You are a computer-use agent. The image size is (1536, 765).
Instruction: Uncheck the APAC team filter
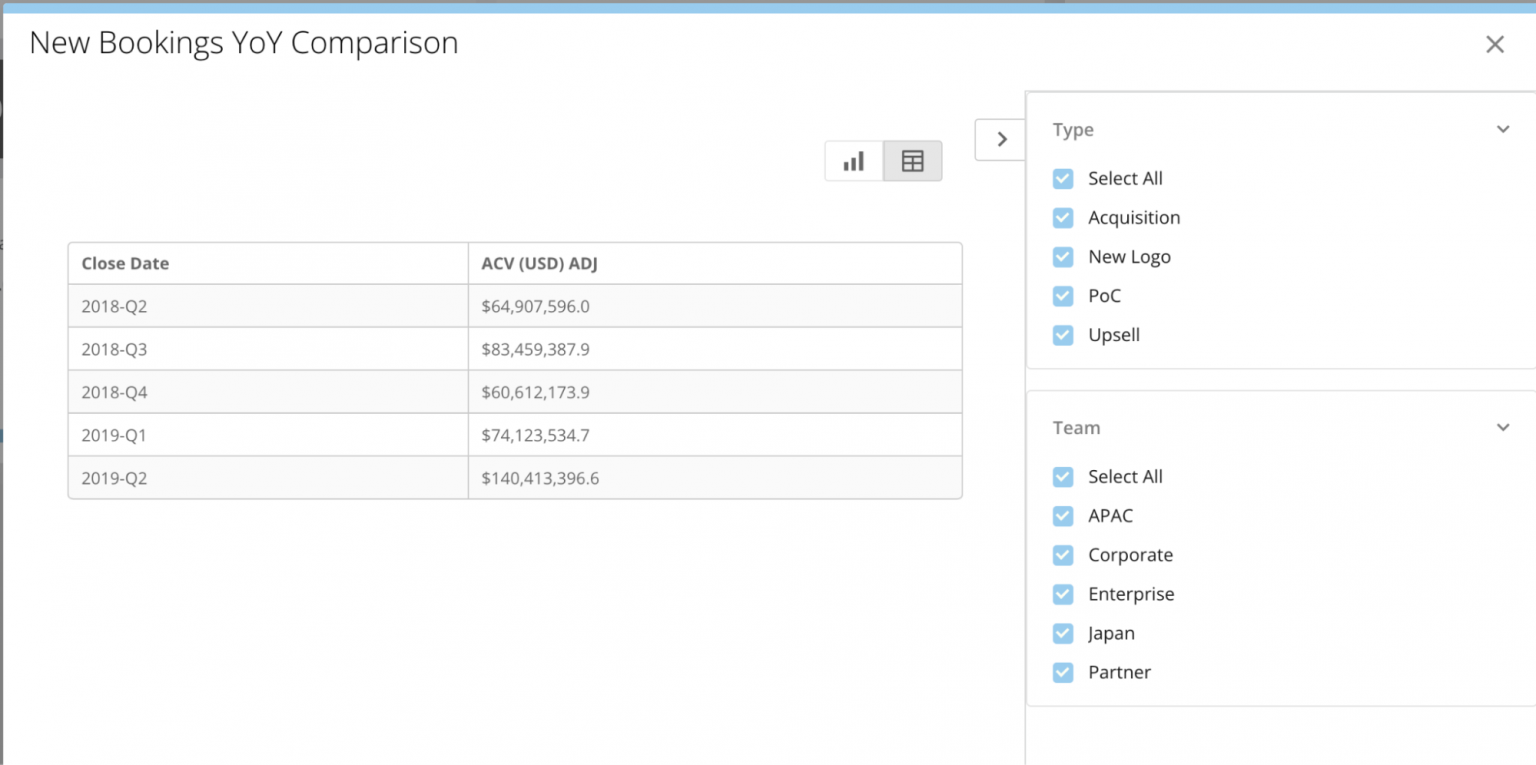(x=1062, y=516)
